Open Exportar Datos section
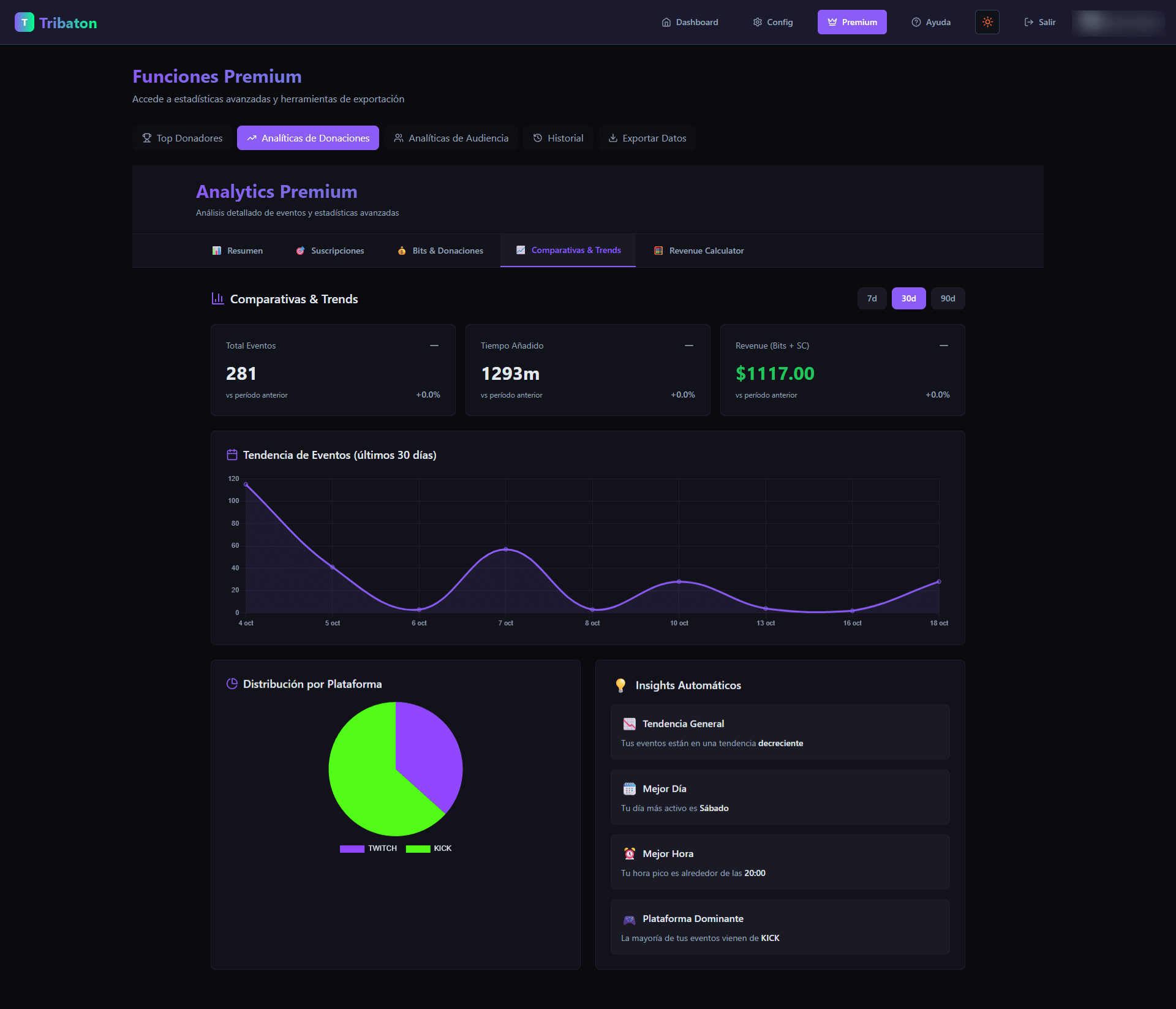 pyautogui.click(x=647, y=138)
